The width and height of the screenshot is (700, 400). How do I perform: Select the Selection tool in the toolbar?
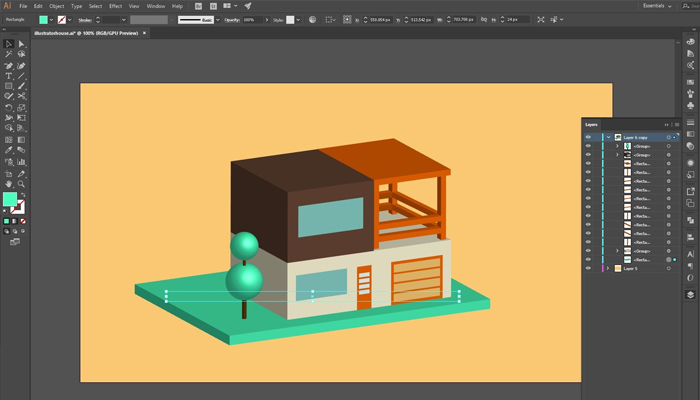tap(8, 44)
